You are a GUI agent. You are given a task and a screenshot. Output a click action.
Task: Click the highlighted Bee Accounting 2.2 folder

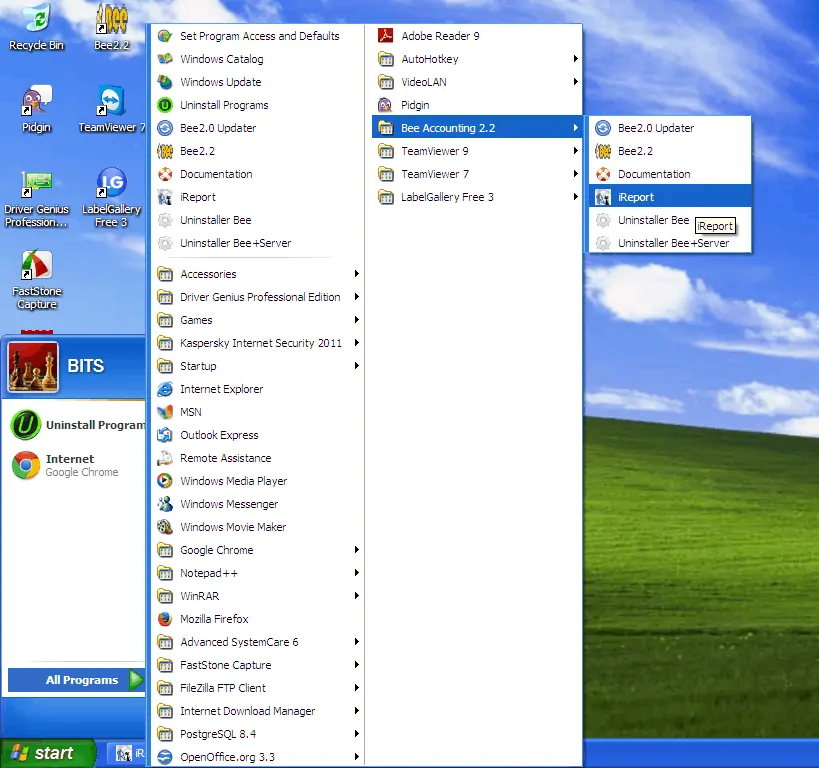476,127
